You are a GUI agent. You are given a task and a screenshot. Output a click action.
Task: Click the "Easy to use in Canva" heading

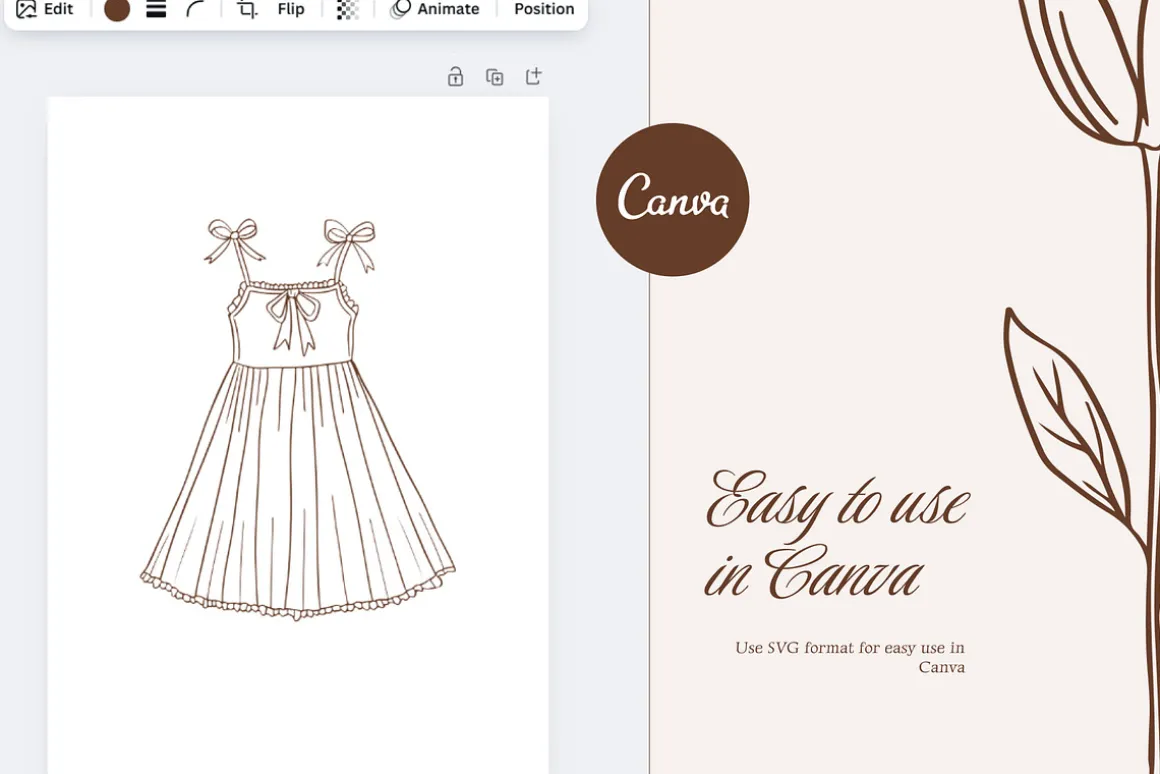pyautogui.click(x=837, y=534)
